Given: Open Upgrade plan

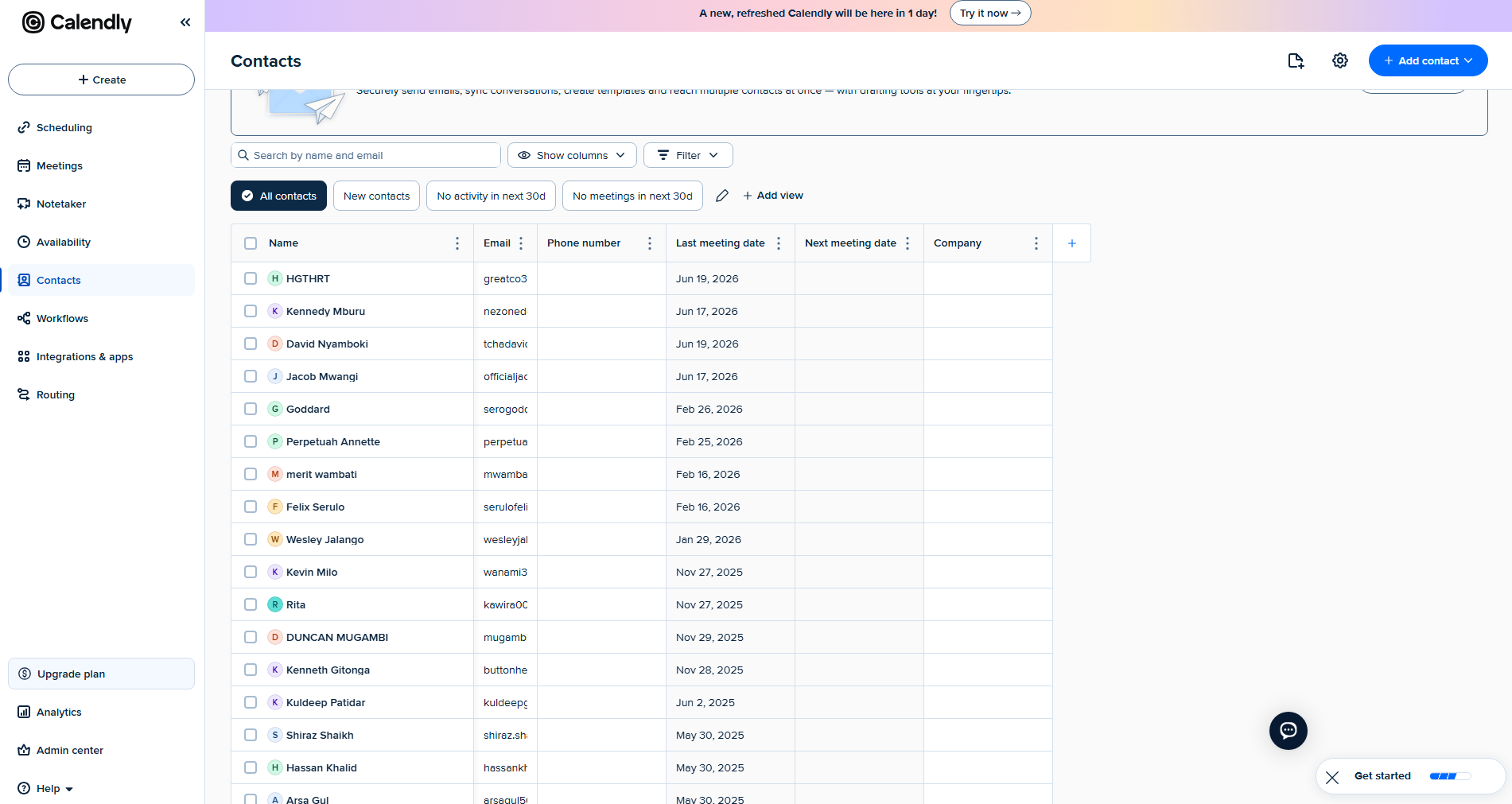Looking at the screenshot, I should point(101,674).
